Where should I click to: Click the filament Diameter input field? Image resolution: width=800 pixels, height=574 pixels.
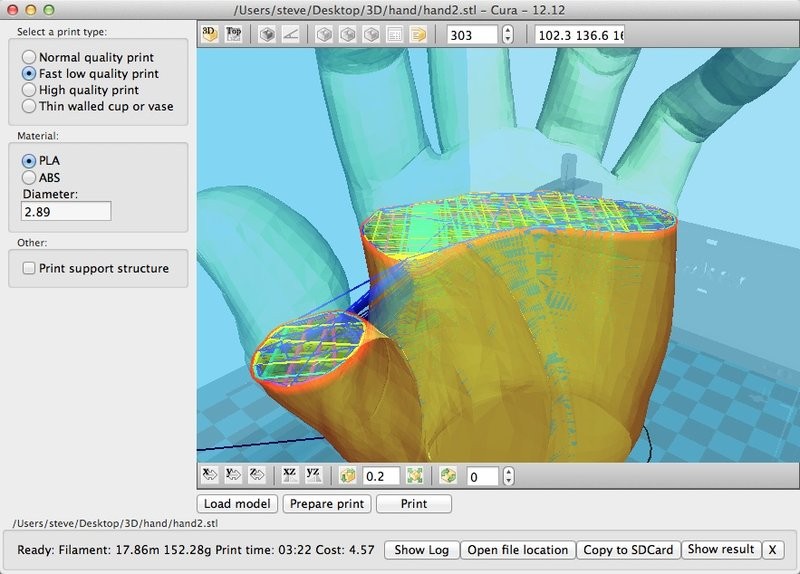click(66, 211)
